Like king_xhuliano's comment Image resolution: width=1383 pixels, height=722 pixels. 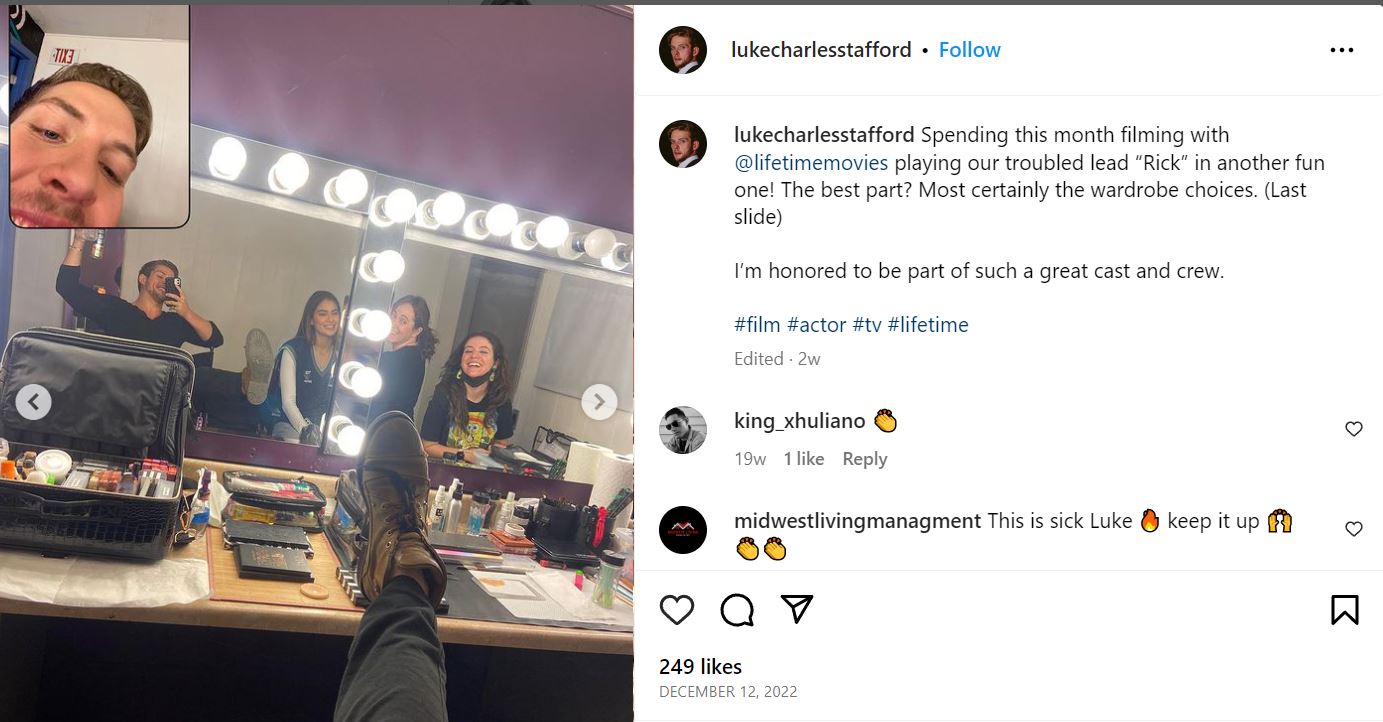[1353, 429]
